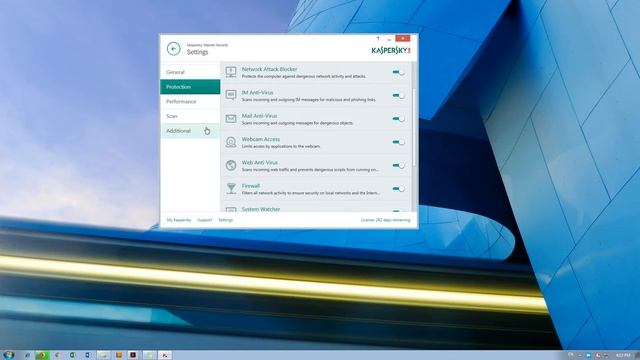Click the Firewall funnel icon
This screenshot has width=640, height=360.
pos(231,188)
